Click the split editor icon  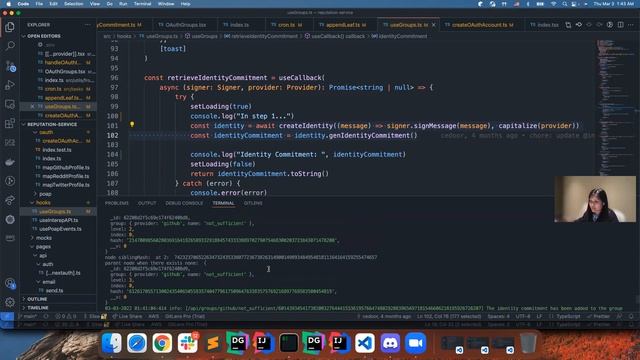click(x=620, y=25)
